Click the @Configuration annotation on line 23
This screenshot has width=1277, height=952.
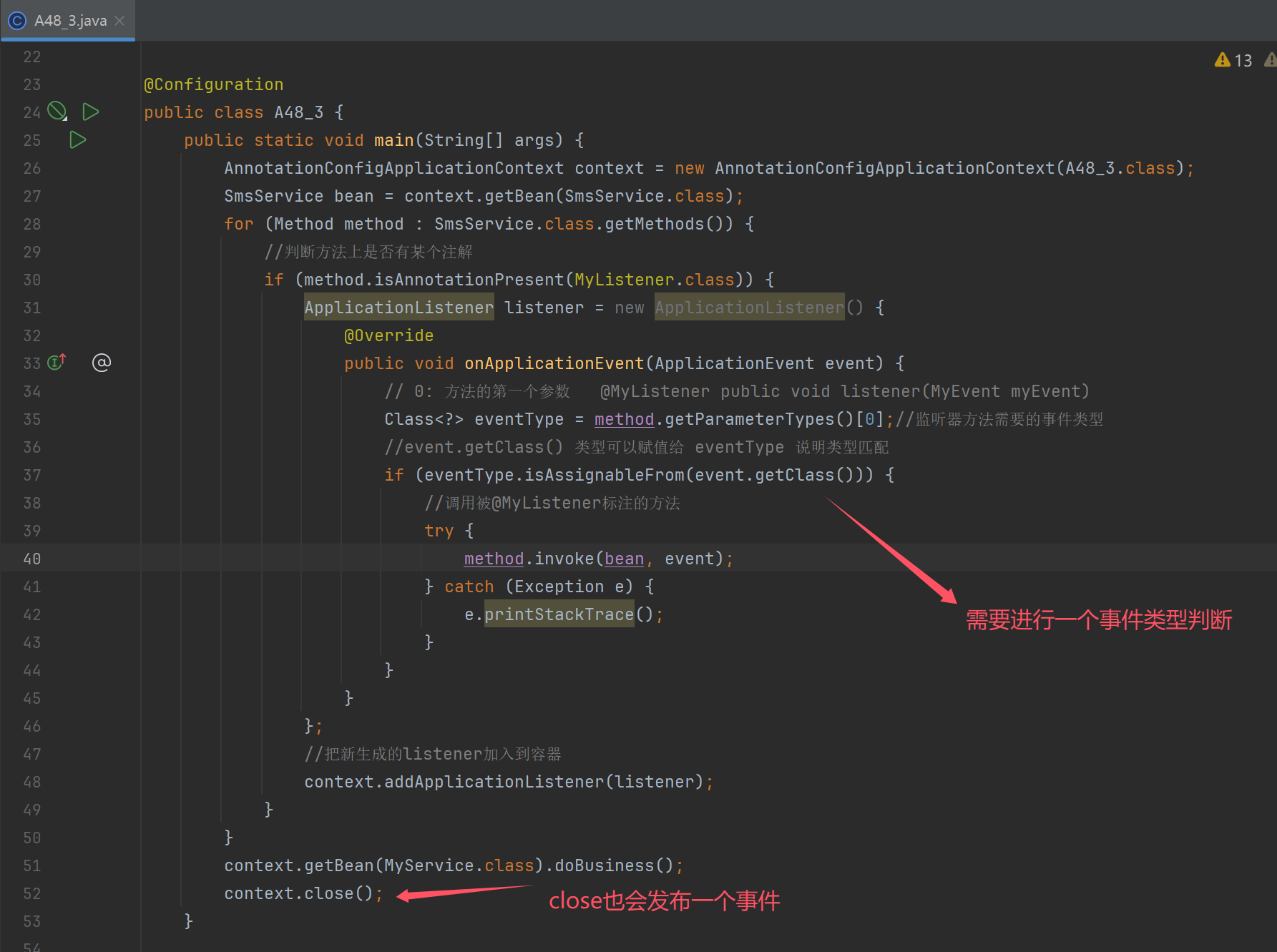214,84
